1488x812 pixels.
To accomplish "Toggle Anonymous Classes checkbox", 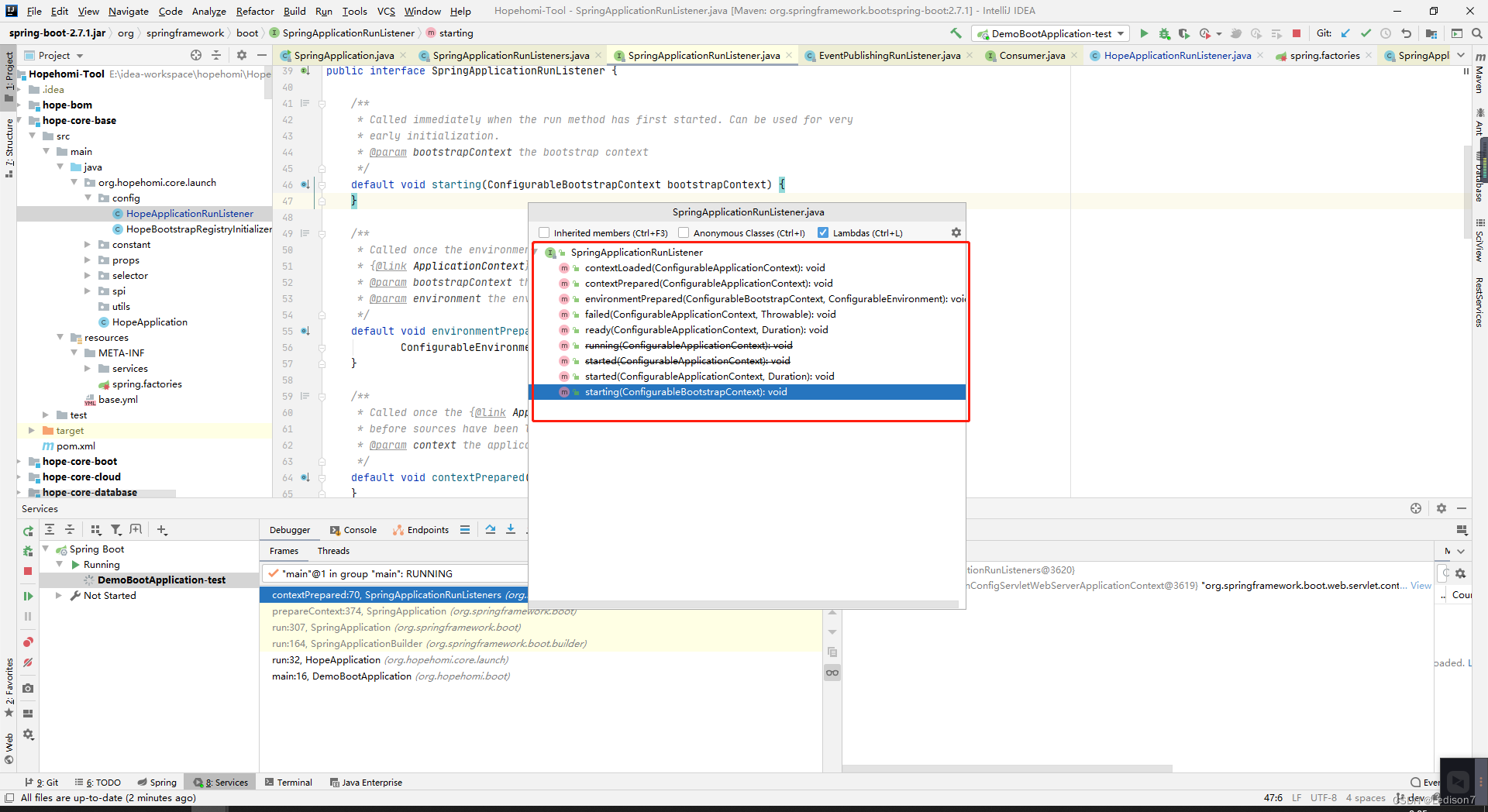I will pos(684,232).
